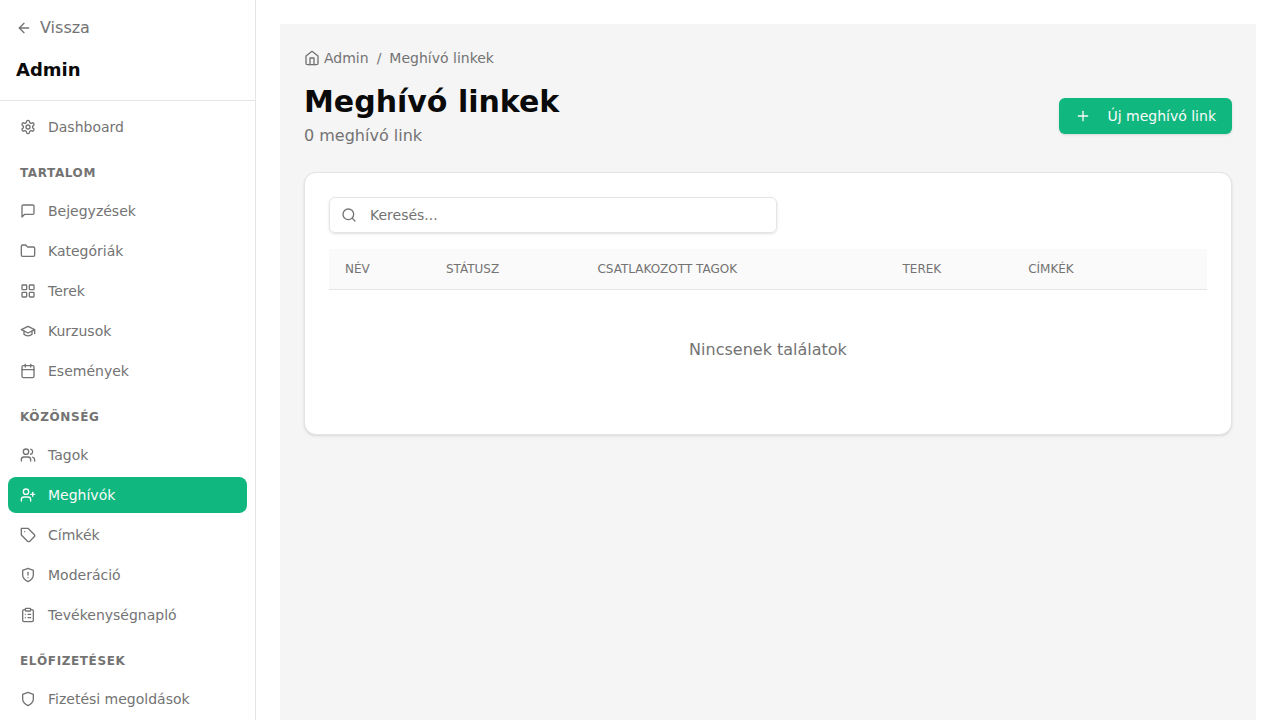
Task: Open the Kategóriák folder icon
Action: 26,250
